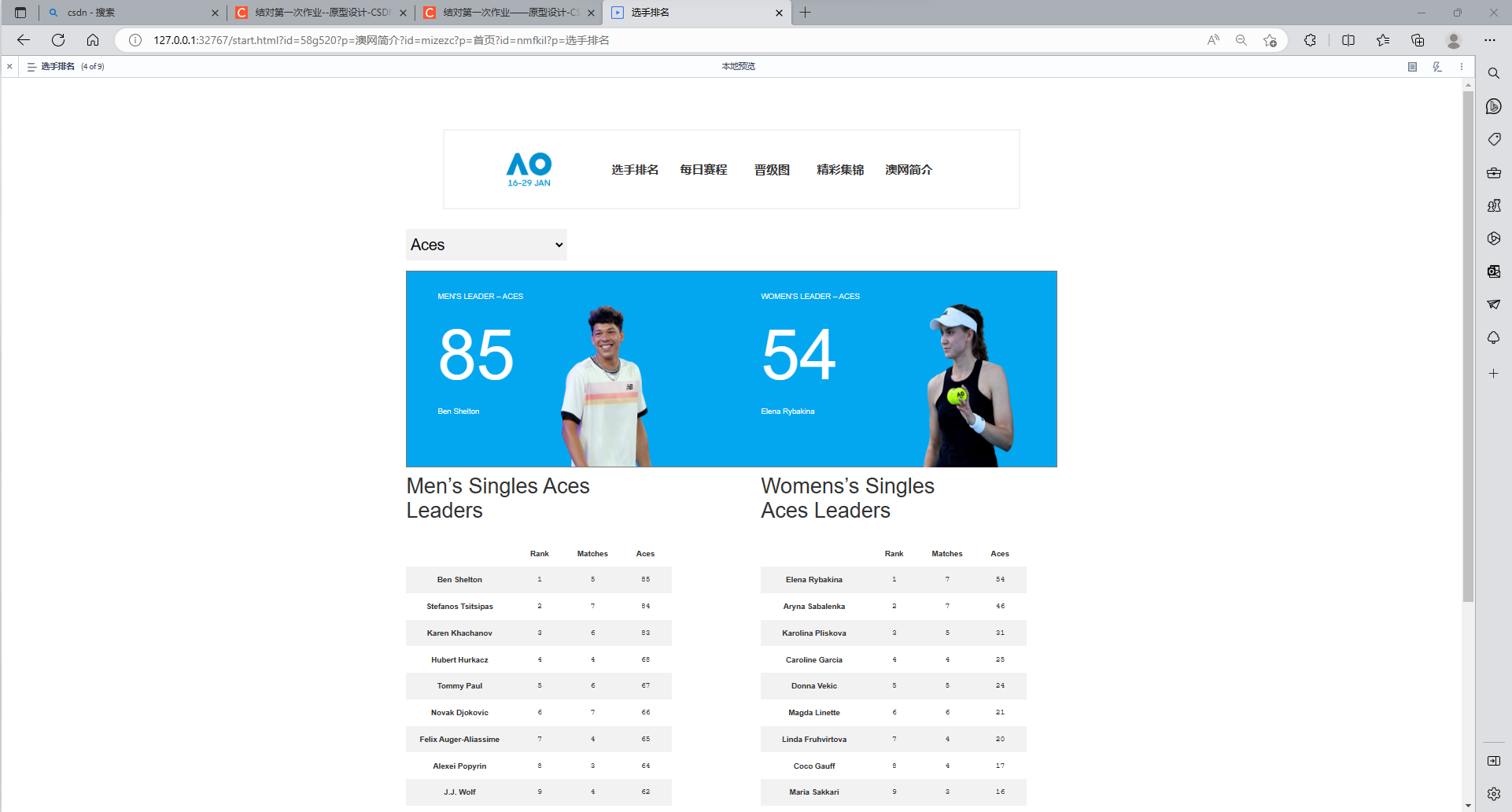Viewport: 1512px width, 812px height.
Task: Refresh the current page
Action: (x=58, y=40)
